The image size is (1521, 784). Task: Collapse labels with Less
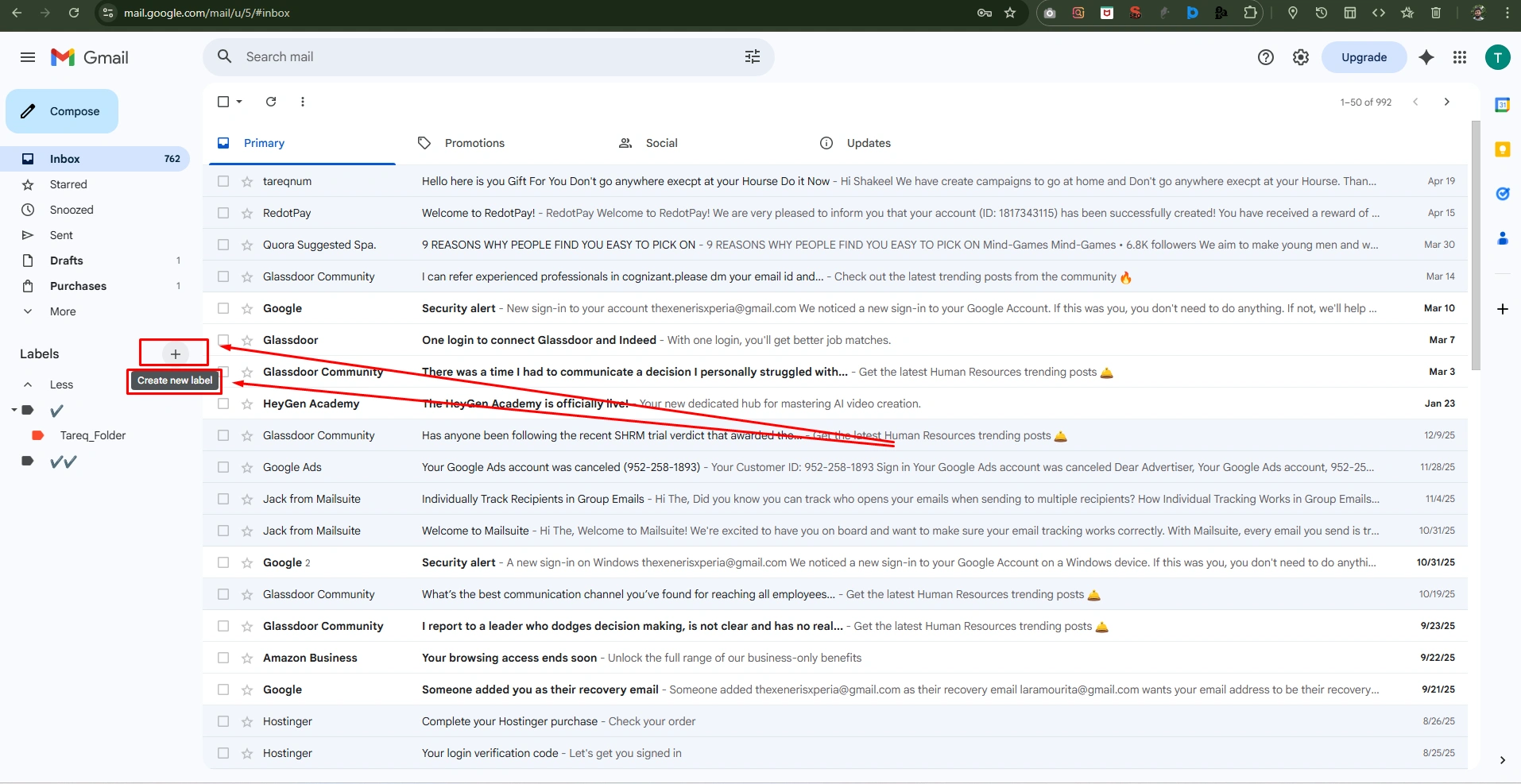pyautogui.click(x=61, y=384)
